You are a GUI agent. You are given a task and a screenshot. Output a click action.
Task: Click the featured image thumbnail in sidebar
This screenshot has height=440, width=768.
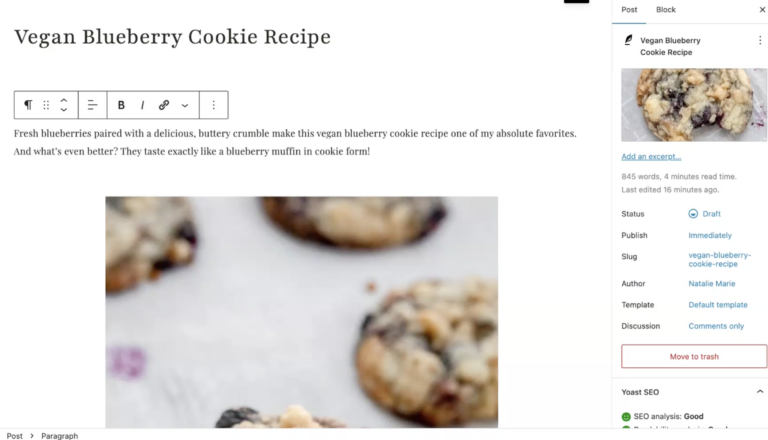click(694, 105)
